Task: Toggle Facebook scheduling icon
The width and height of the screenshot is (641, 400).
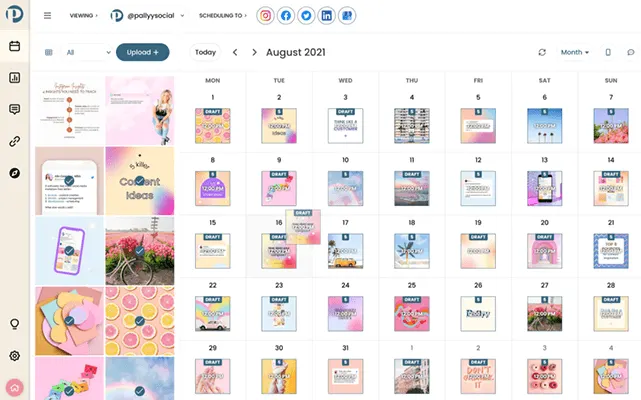Action: coord(286,16)
